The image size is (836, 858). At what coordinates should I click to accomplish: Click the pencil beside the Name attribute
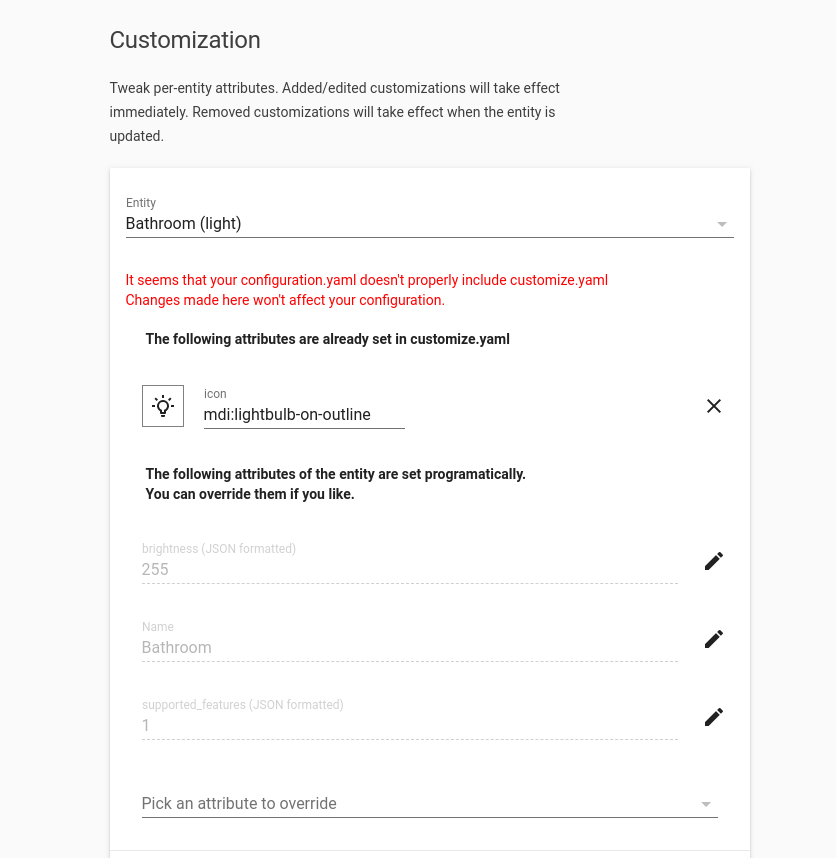(714, 639)
